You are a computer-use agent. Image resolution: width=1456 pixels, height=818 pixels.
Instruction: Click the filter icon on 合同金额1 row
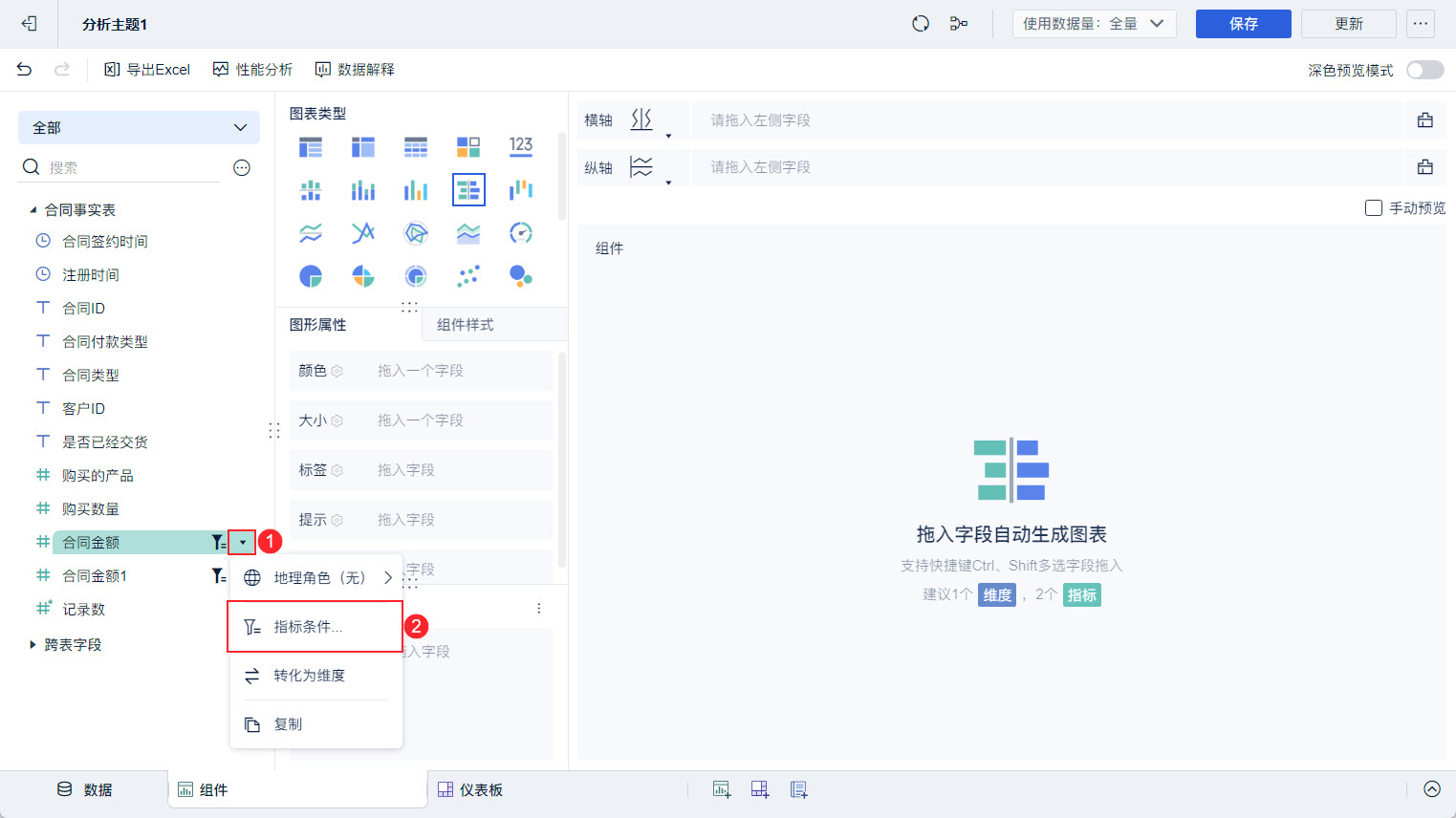[219, 575]
